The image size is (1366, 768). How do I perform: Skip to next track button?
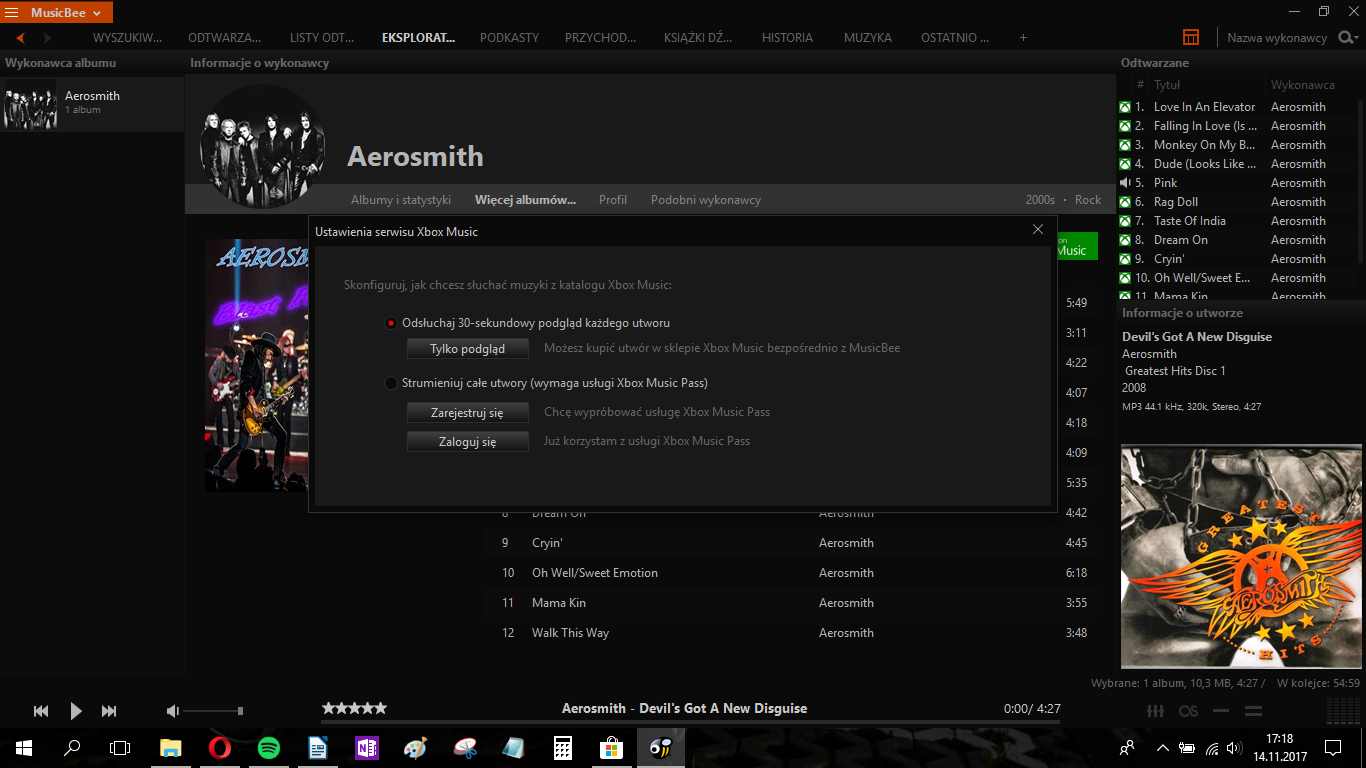pos(109,711)
